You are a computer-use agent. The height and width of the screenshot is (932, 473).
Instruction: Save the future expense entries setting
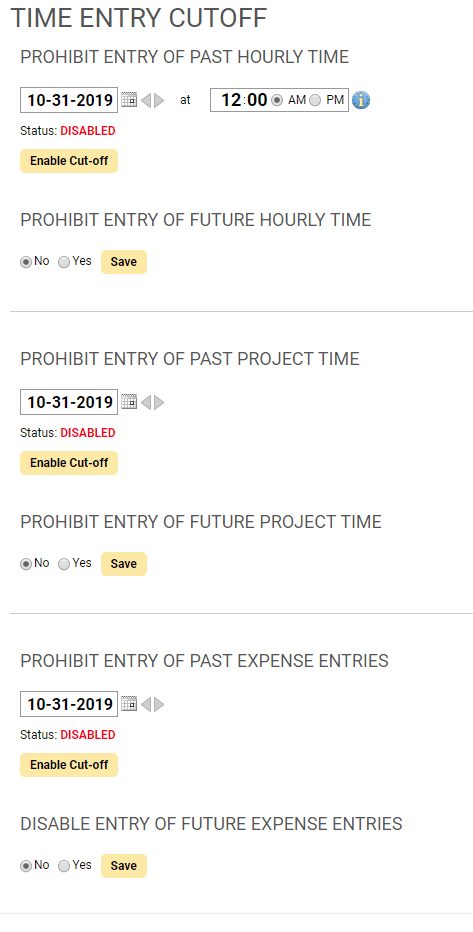click(x=124, y=866)
